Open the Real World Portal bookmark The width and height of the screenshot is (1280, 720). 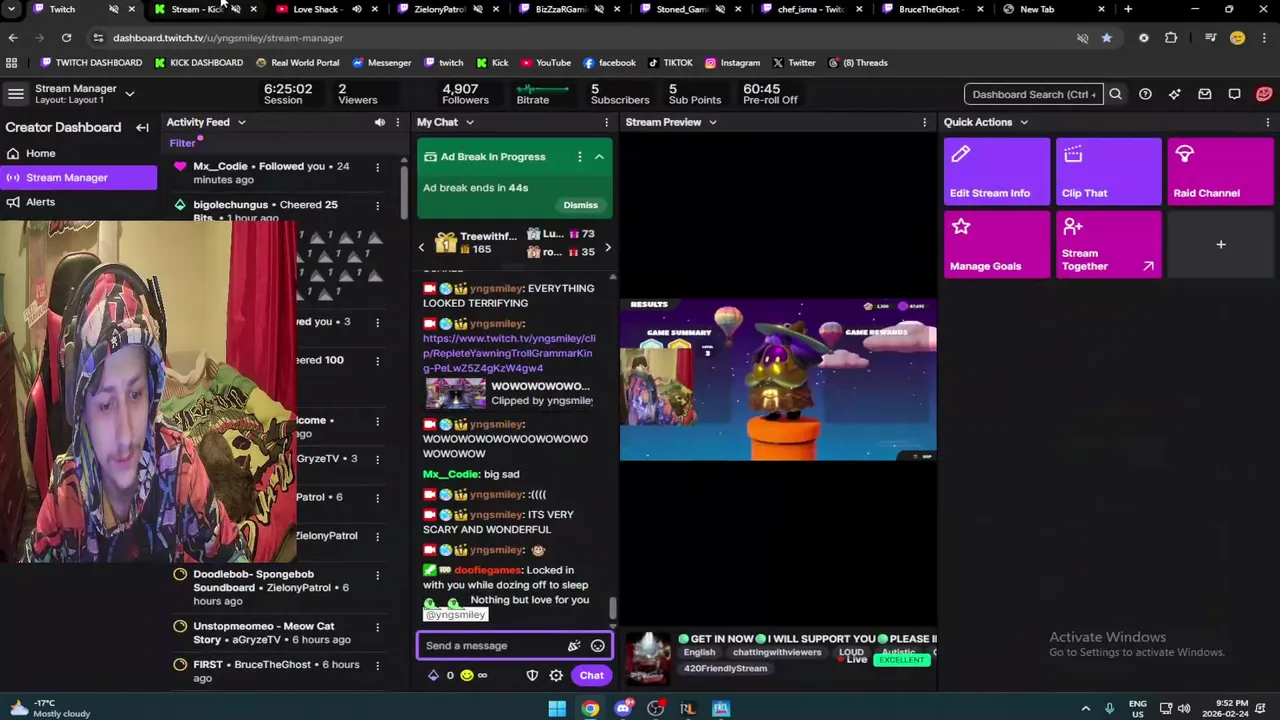[298, 62]
